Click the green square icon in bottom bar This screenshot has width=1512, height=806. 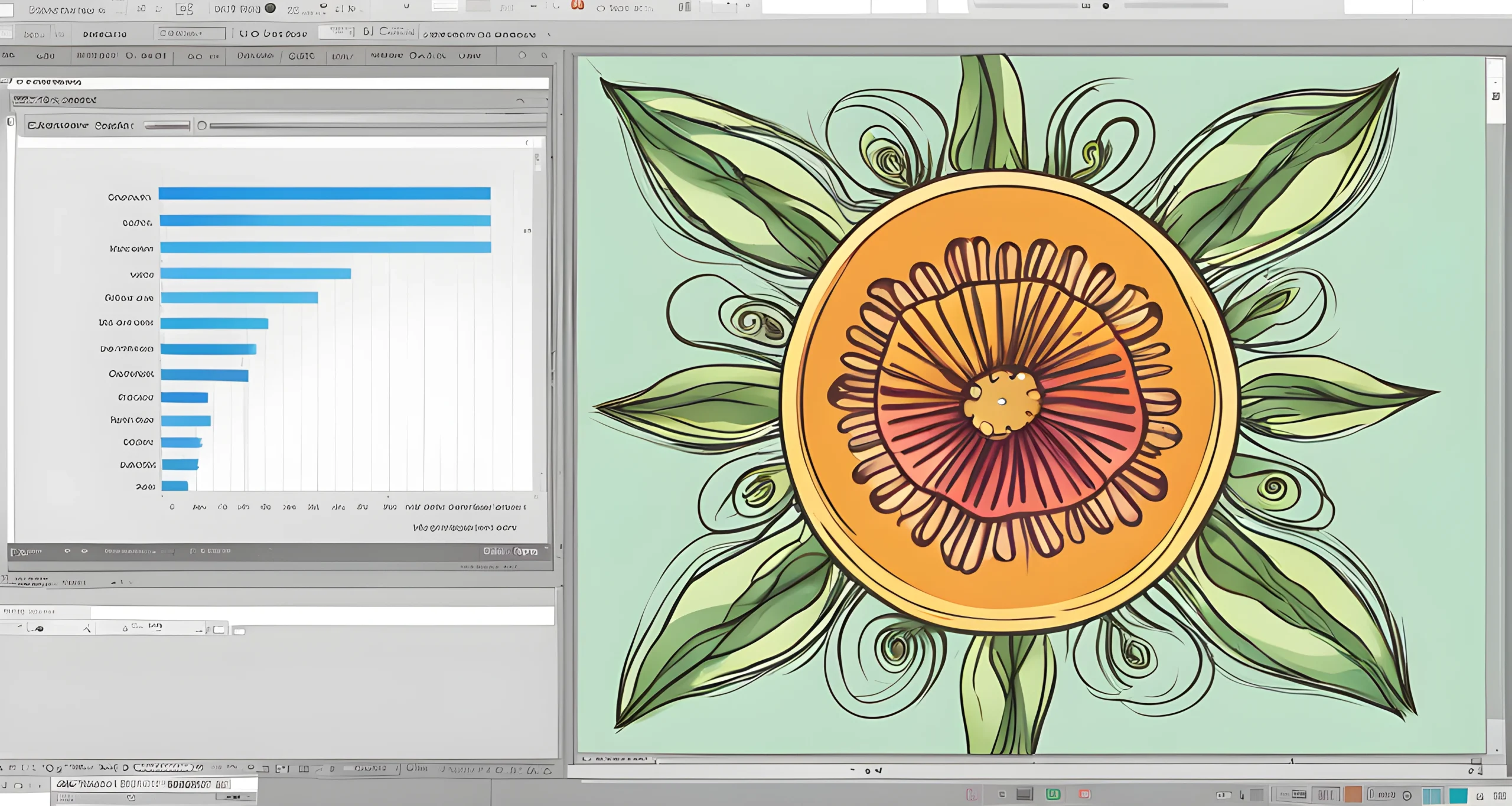(x=1053, y=794)
